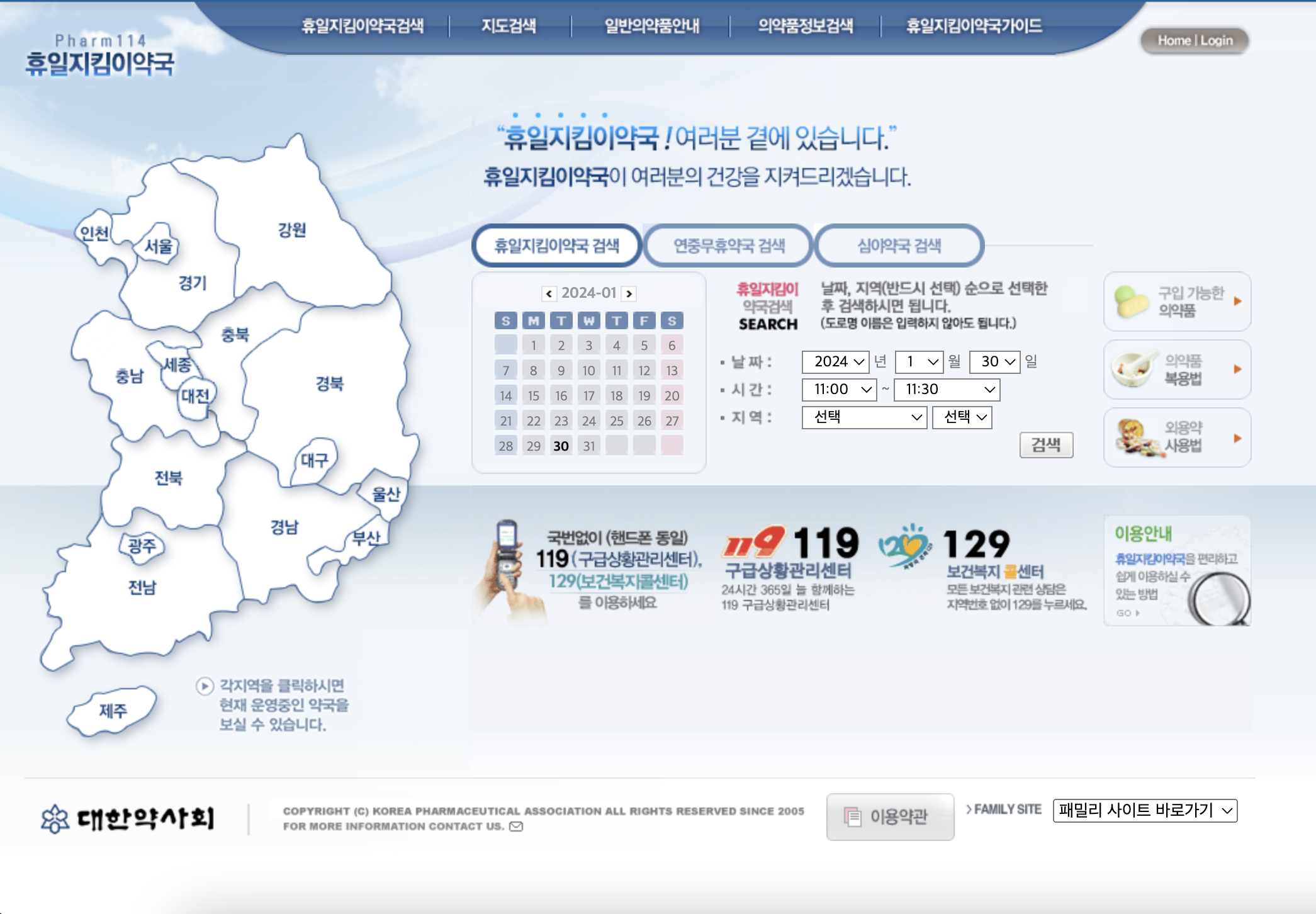Select 제주 region on the map
Viewport: 1316px width, 914px height.
click(114, 710)
